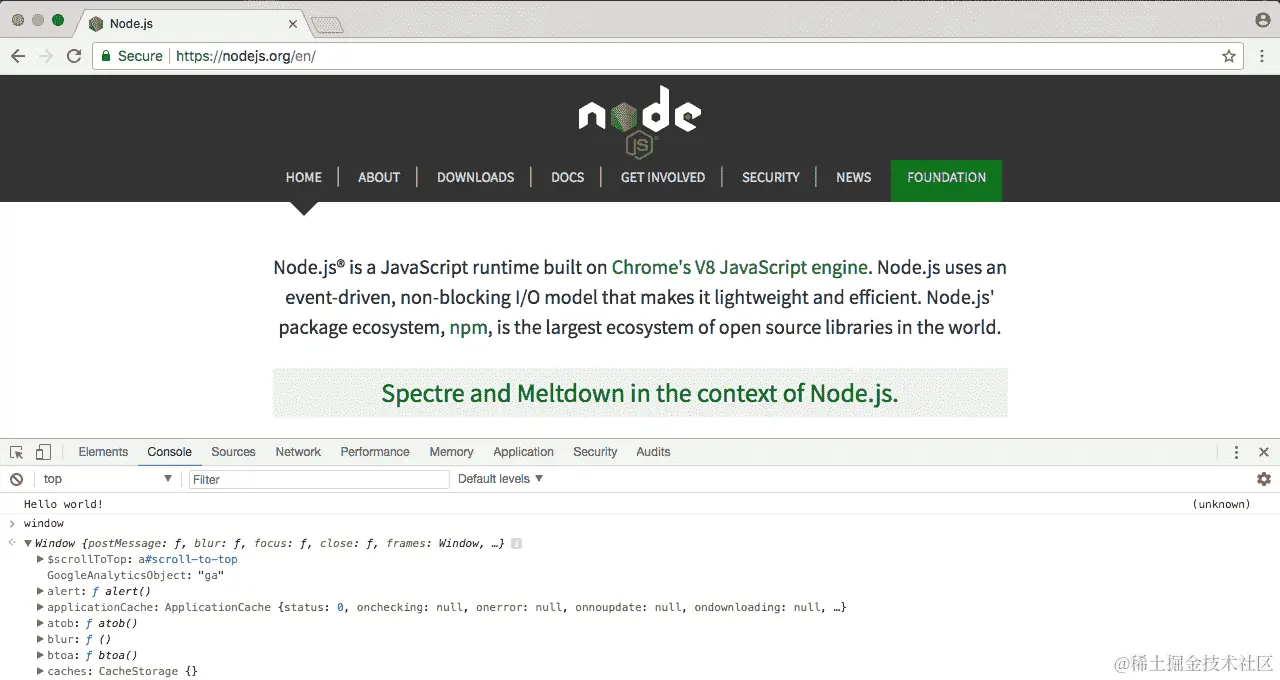Go to the DOWNLOADS page
Viewport: 1280px width, 680px height.
[x=476, y=177]
